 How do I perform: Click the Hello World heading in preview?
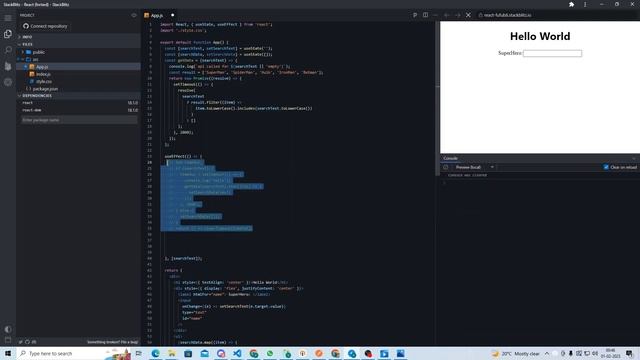(x=540, y=36)
